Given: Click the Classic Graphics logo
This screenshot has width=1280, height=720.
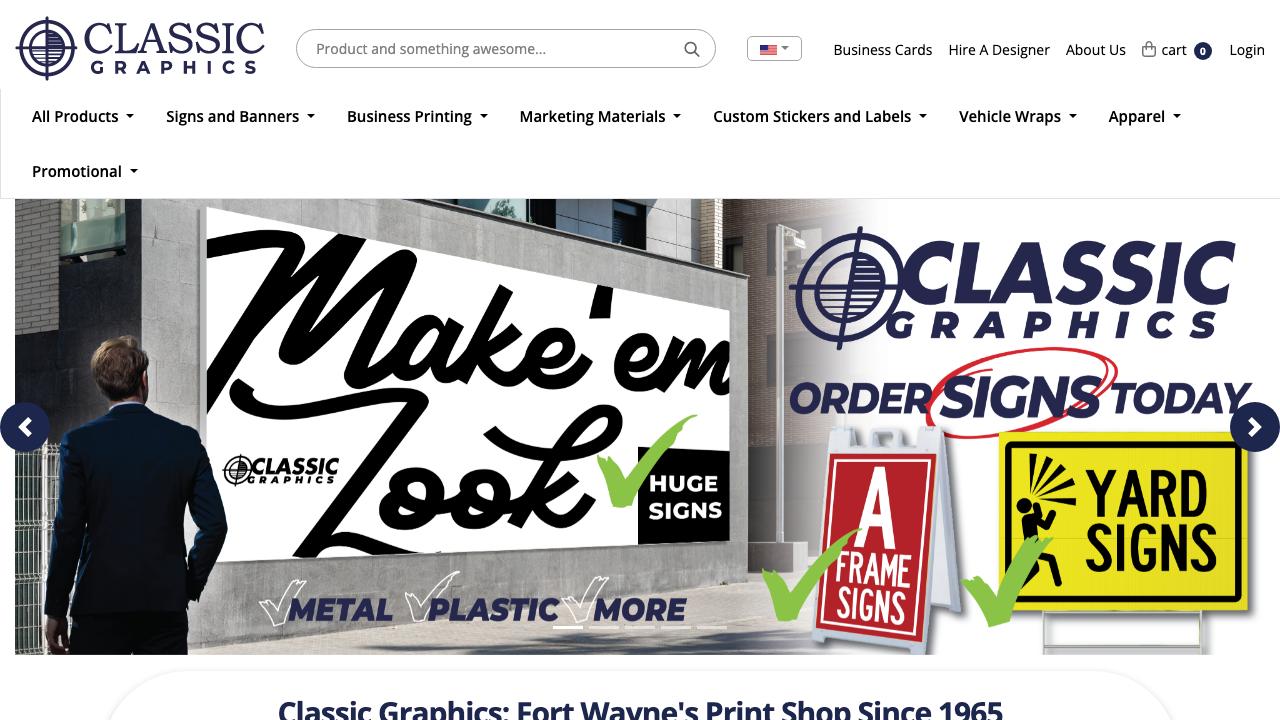Looking at the screenshot, I should tap(140, 48).
